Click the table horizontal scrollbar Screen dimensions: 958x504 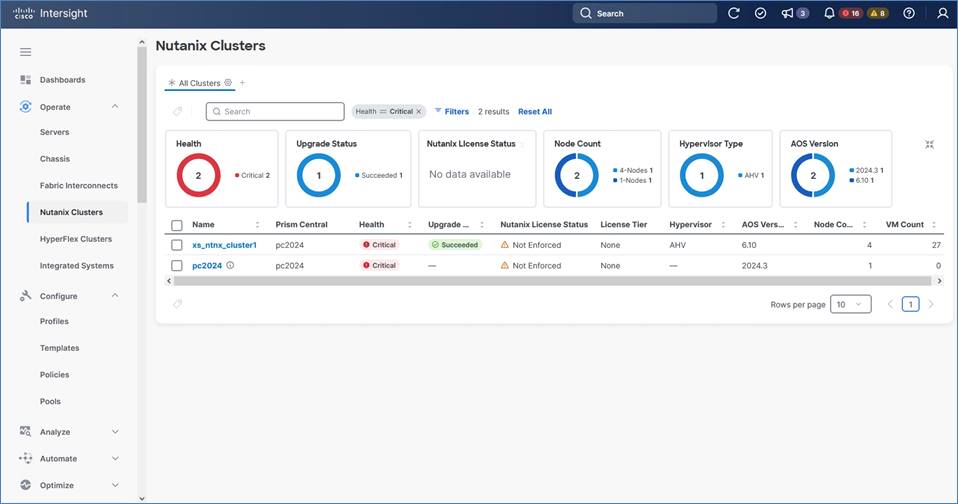554,281
